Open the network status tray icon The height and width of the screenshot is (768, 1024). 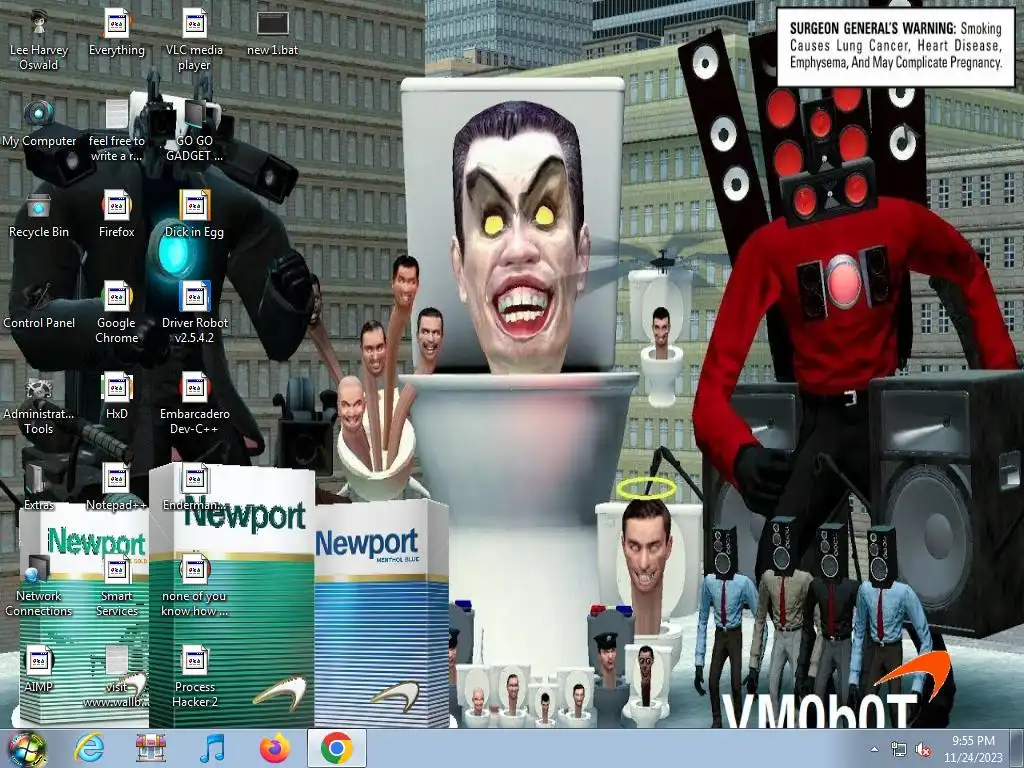point(899,750)
